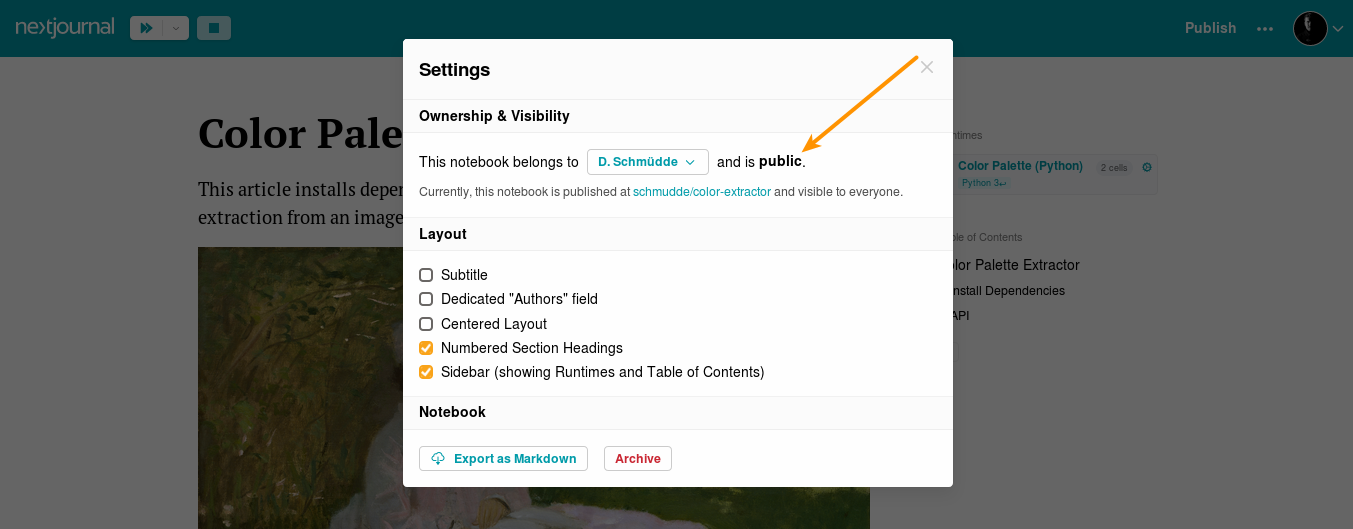Disable Sidebar showing Runtimes checkbox
The height and width of the screenshot is (529, 1353).
426,372
